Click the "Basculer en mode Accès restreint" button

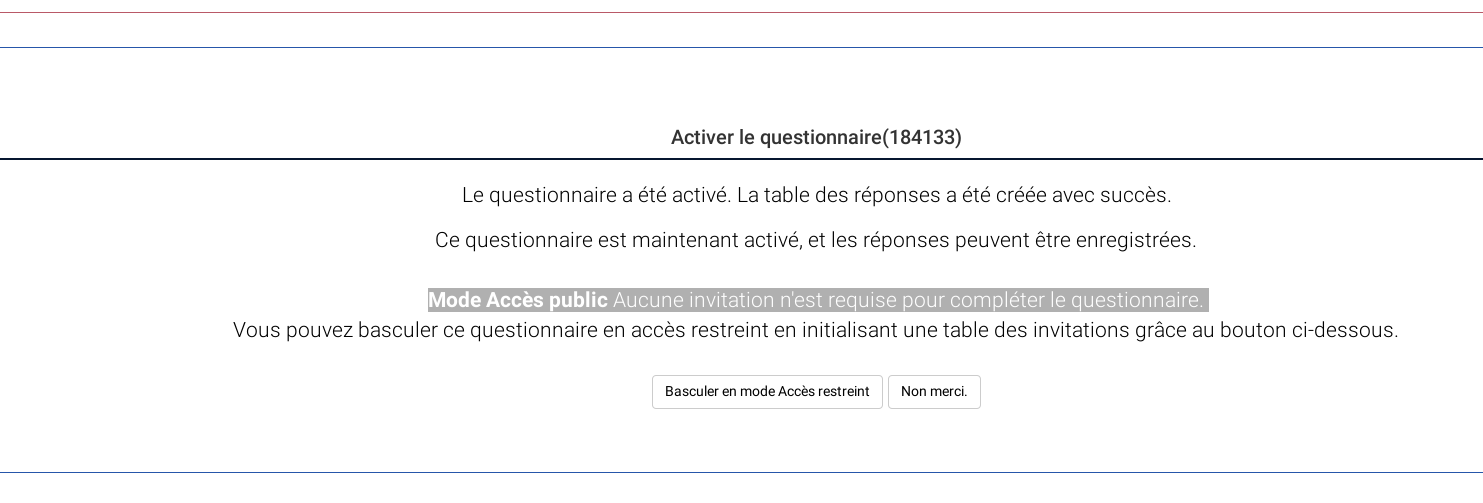(x=767, y=392)
